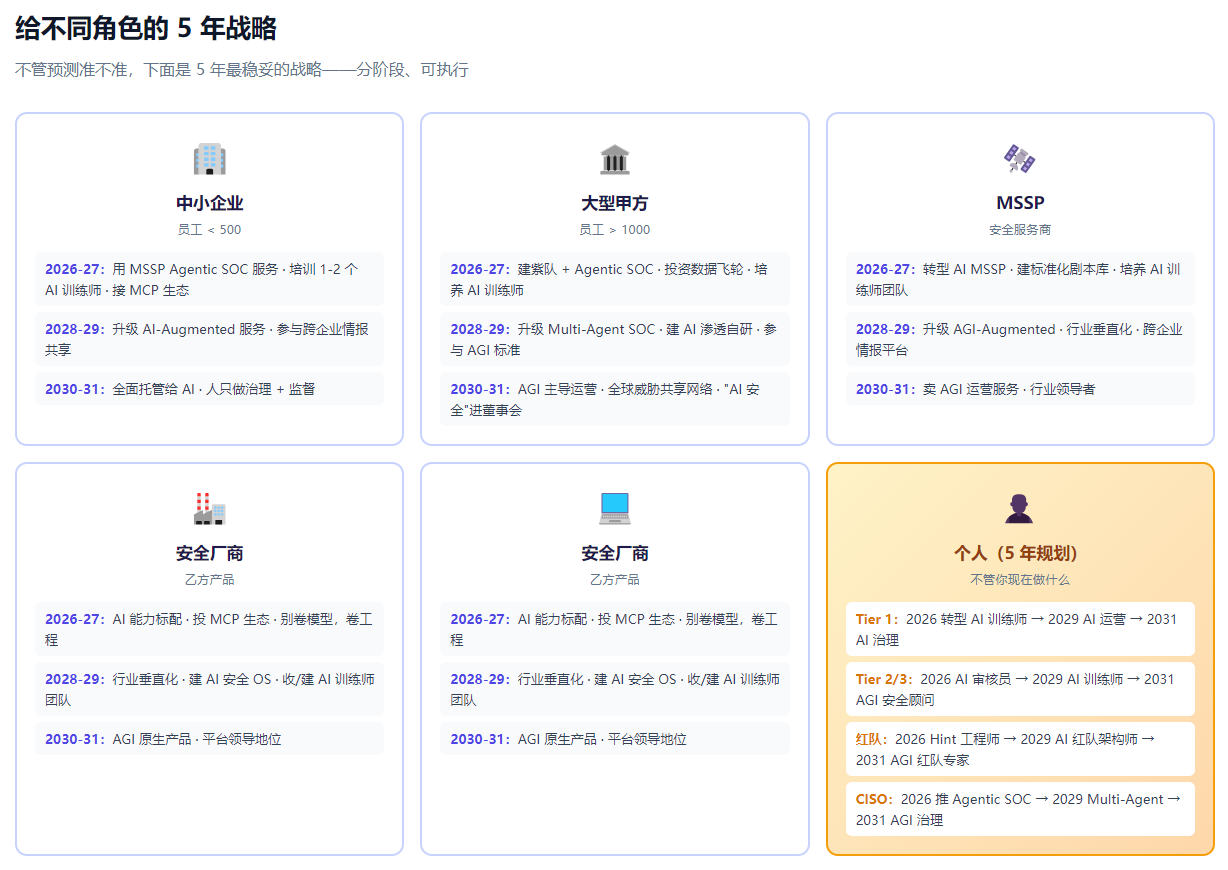Click the person silhouette icon above 个人
The width and height of the screenshot is (1228, 870).
point(1020,509)
